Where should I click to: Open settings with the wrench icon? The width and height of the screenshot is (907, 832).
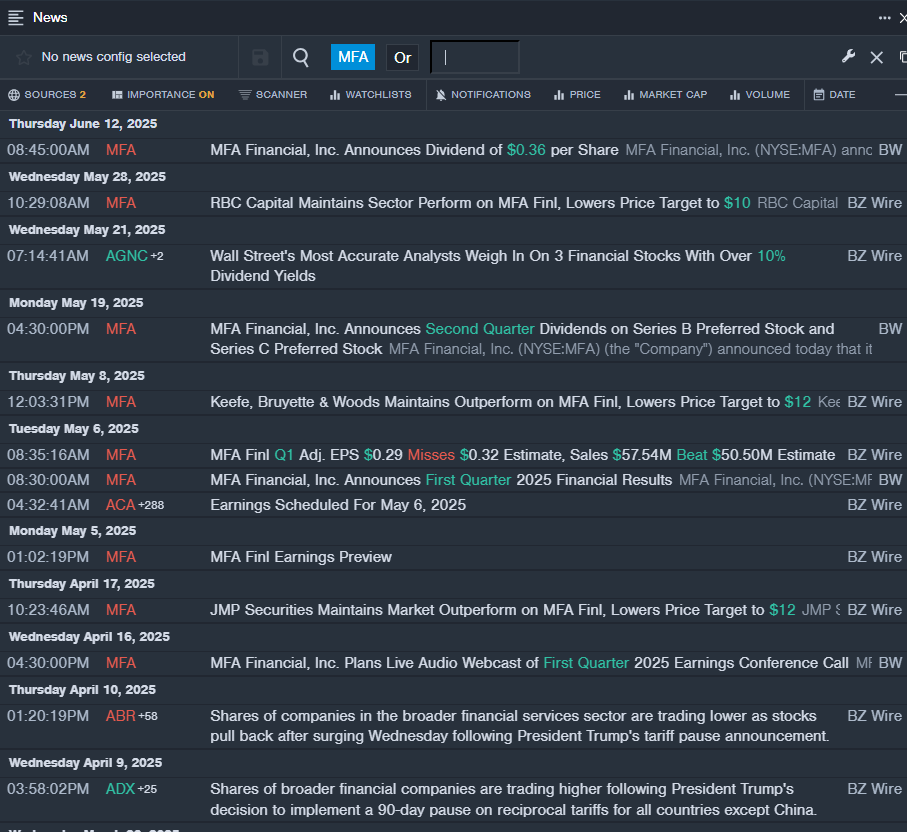click(x=849, y=56)
